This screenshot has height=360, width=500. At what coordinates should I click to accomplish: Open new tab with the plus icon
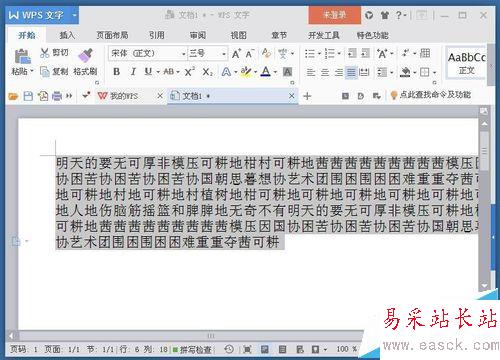pyautogui.click(x=307, y=96)
